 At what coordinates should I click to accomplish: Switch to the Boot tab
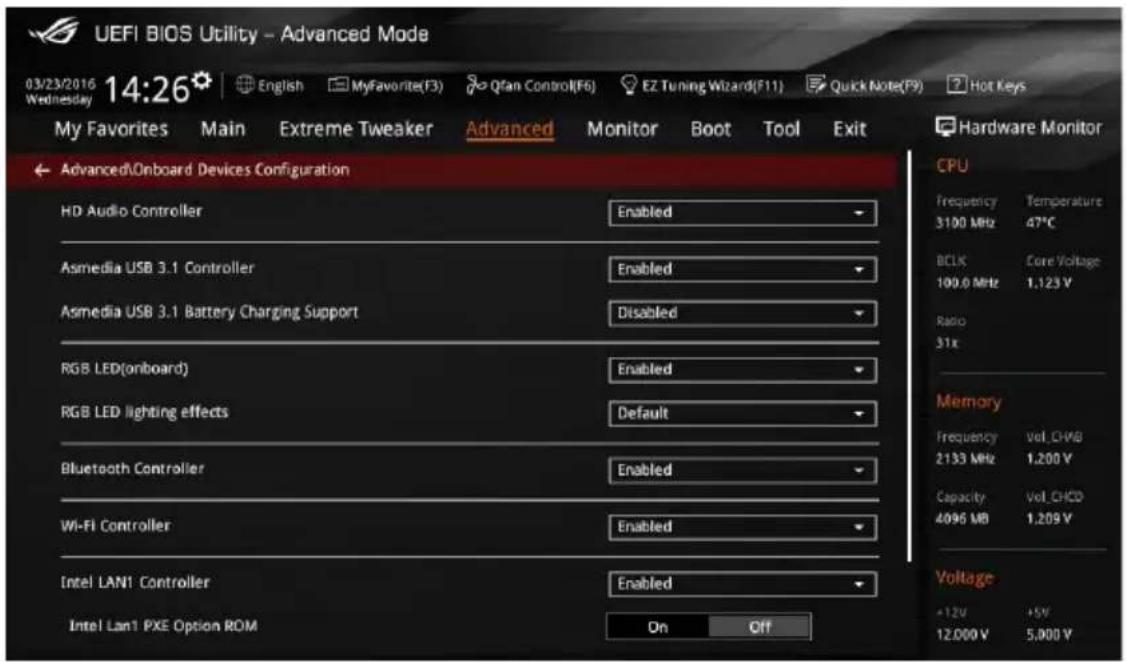pyautogui.click(x=711, y=129)
